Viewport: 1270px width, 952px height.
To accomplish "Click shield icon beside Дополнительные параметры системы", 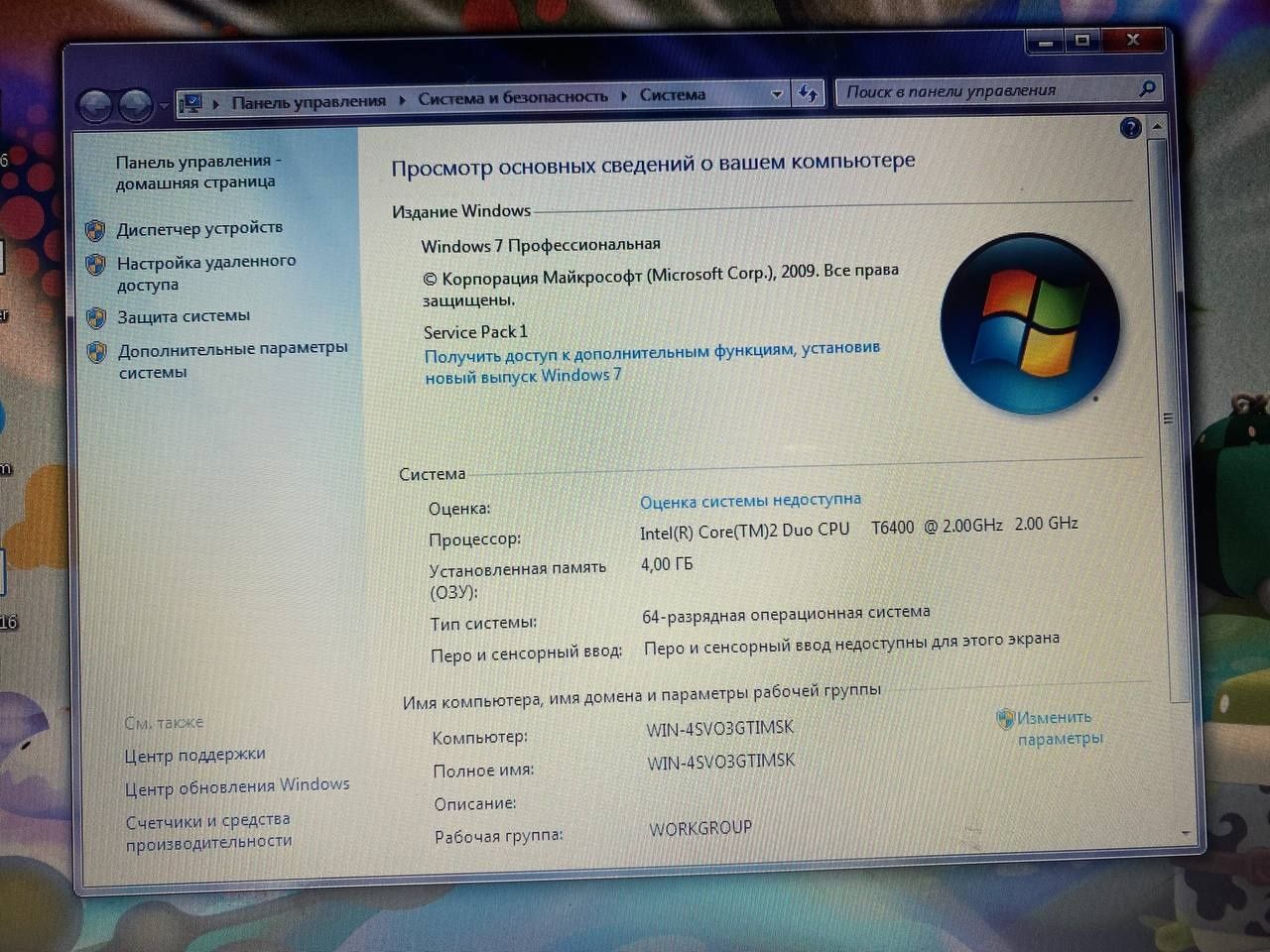I will click(x=96, y=352).
